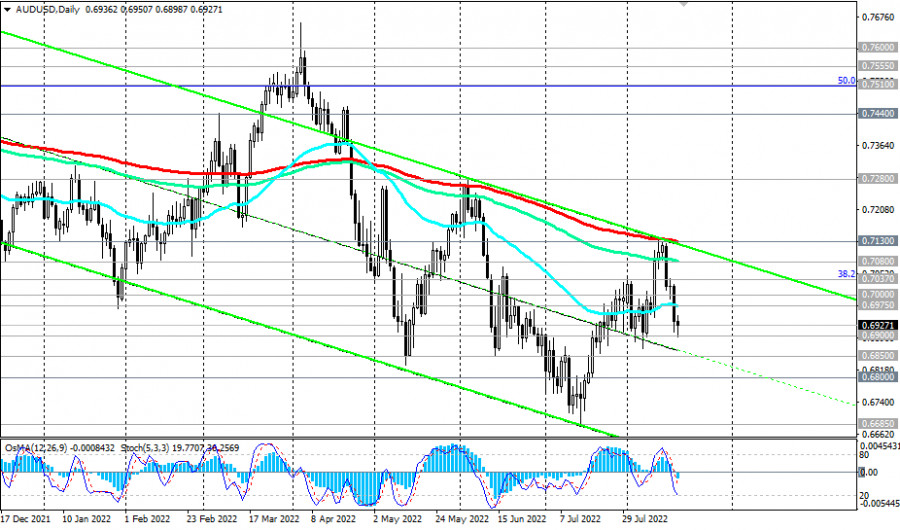Select the 50.0 Fibonacci level label
The image size is (900, 530).
pyautogui.click(x=845, y=80)
